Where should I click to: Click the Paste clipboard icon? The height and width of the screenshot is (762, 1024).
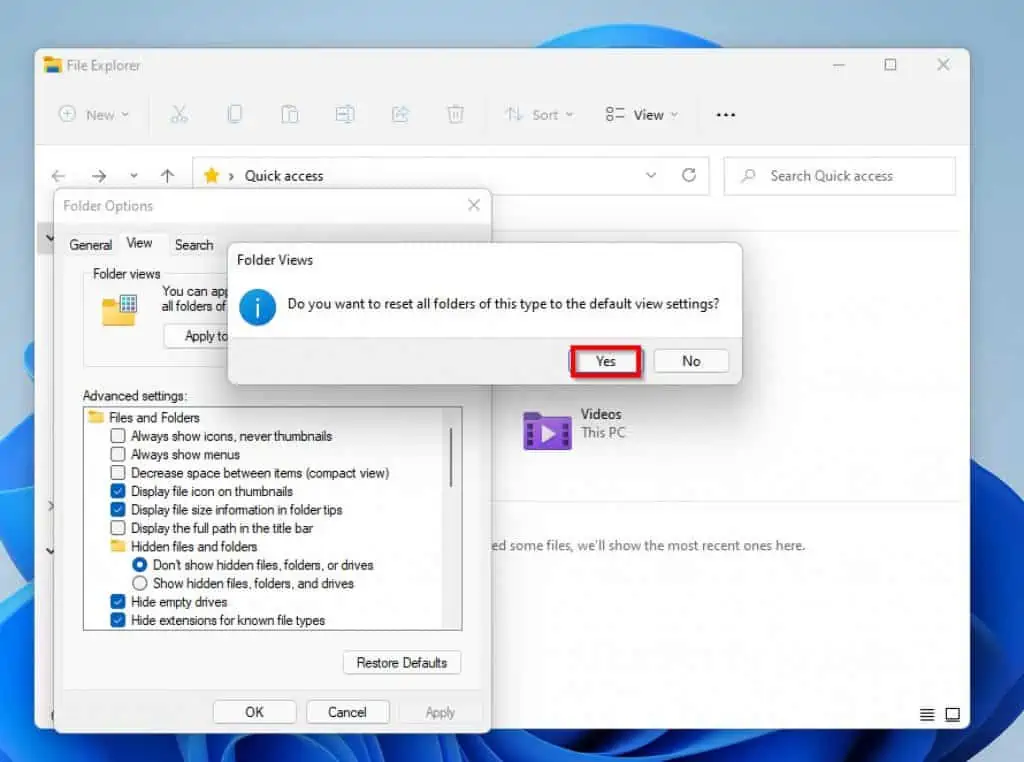(290, 115)
